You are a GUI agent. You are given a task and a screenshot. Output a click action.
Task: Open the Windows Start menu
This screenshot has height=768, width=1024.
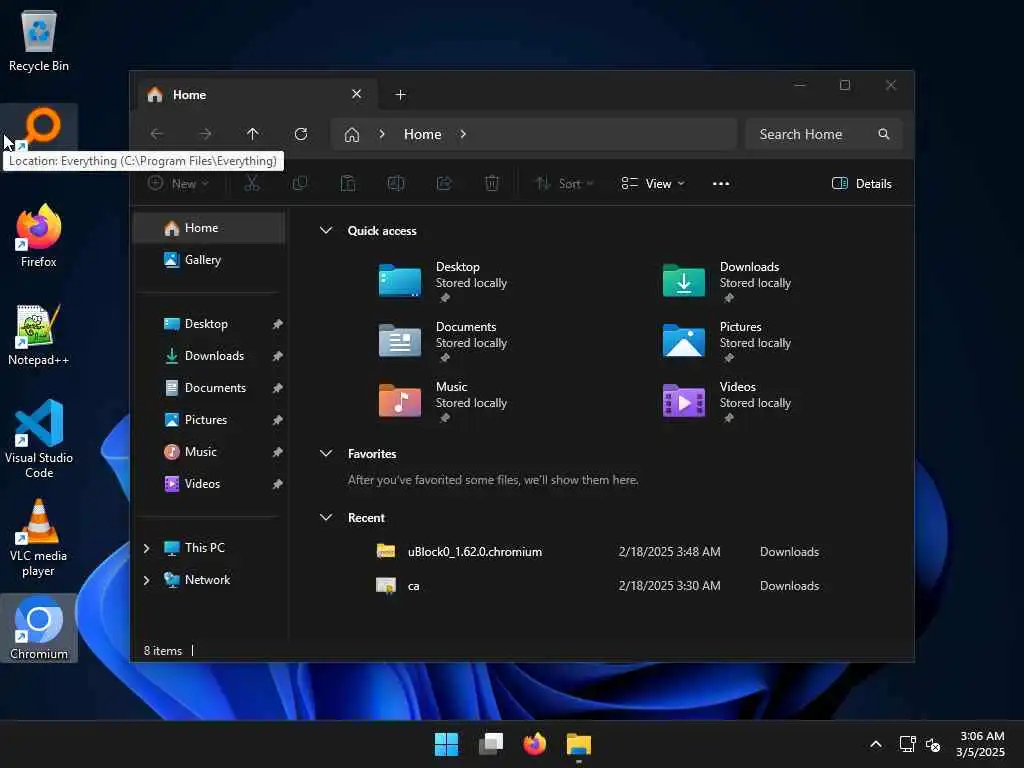447,744
